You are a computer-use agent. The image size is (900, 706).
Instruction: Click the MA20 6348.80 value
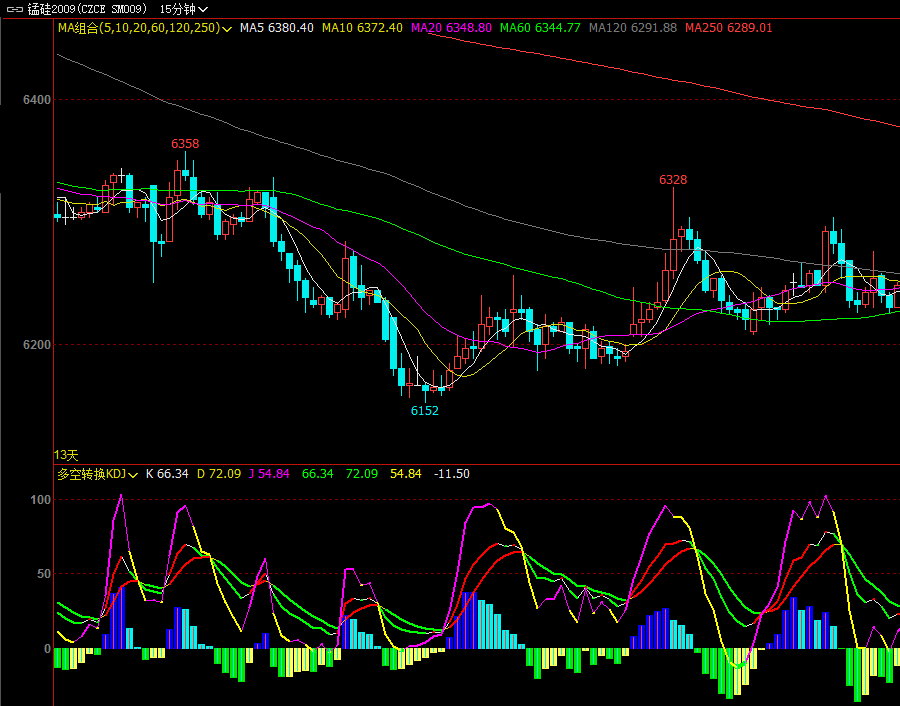(x=451, y=28)
